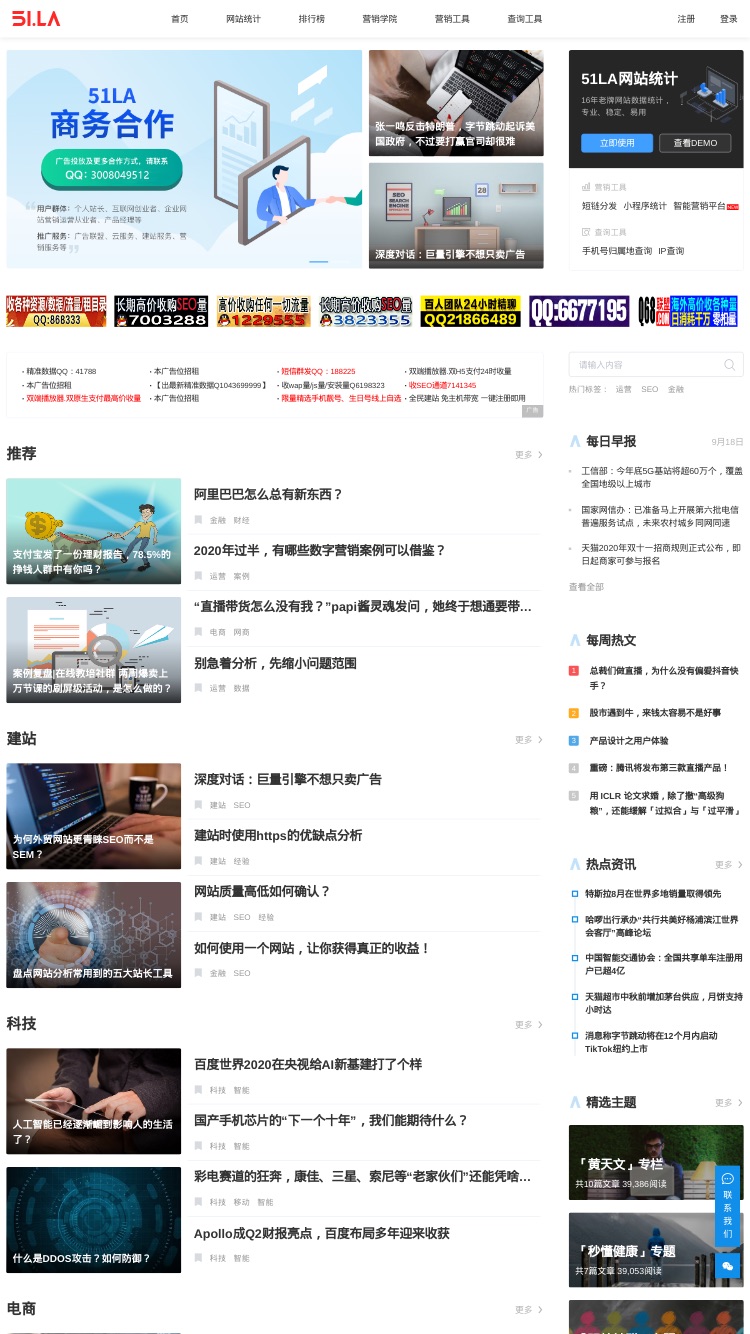Image resolution: width=750 pixels, height=1334 pixels.
Task: Click the 查看DEMO button
Action: [x=695, y=143]
